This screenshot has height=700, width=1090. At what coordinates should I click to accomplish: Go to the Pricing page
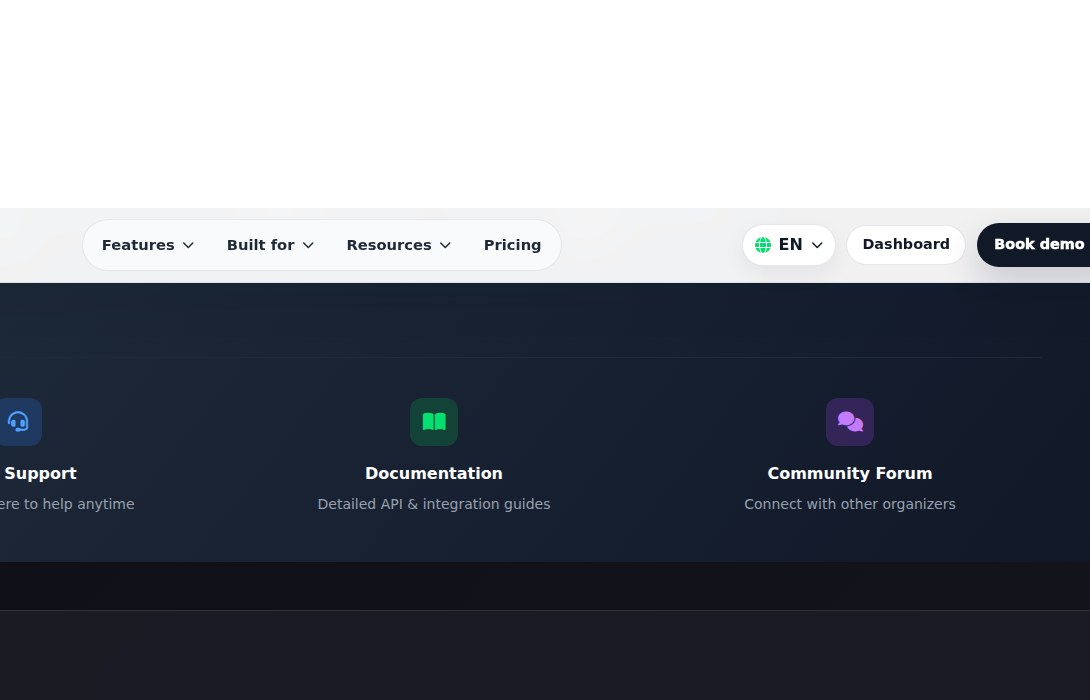tap(512, 245)
